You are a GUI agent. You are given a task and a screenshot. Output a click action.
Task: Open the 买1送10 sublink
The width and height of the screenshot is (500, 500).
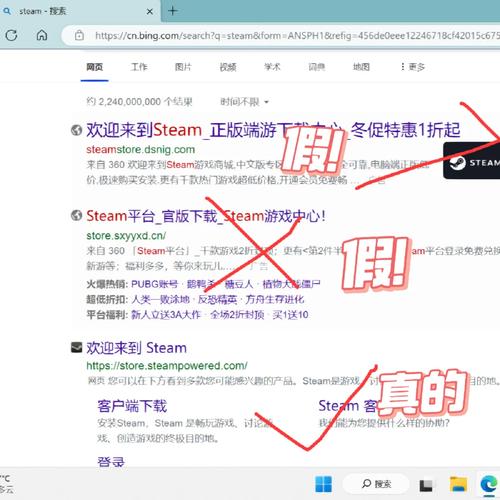290,314
